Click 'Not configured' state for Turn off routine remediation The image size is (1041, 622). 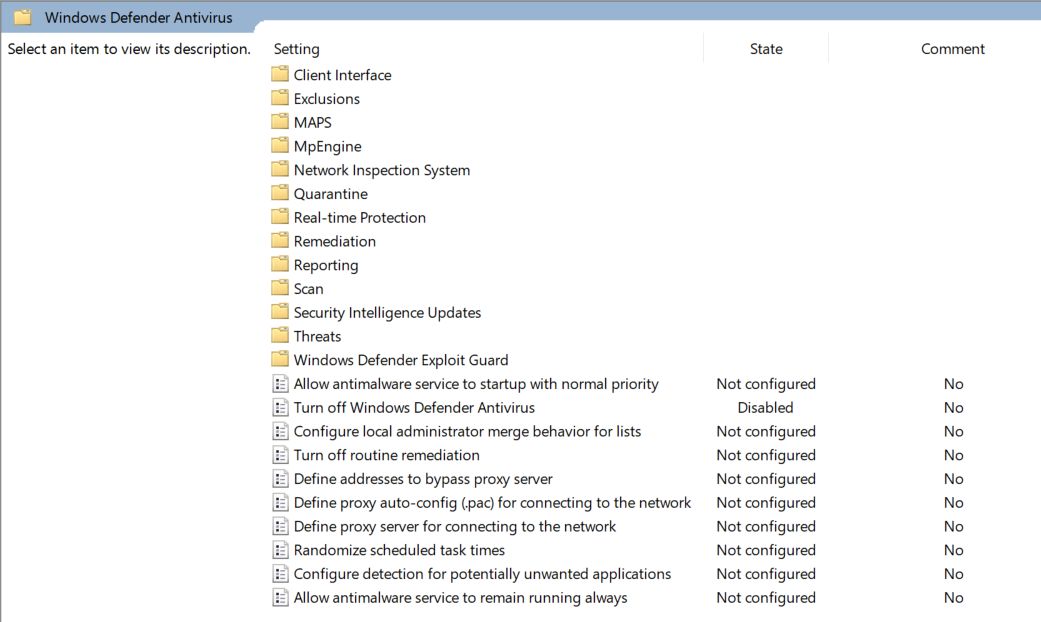[x=765, y=455]
